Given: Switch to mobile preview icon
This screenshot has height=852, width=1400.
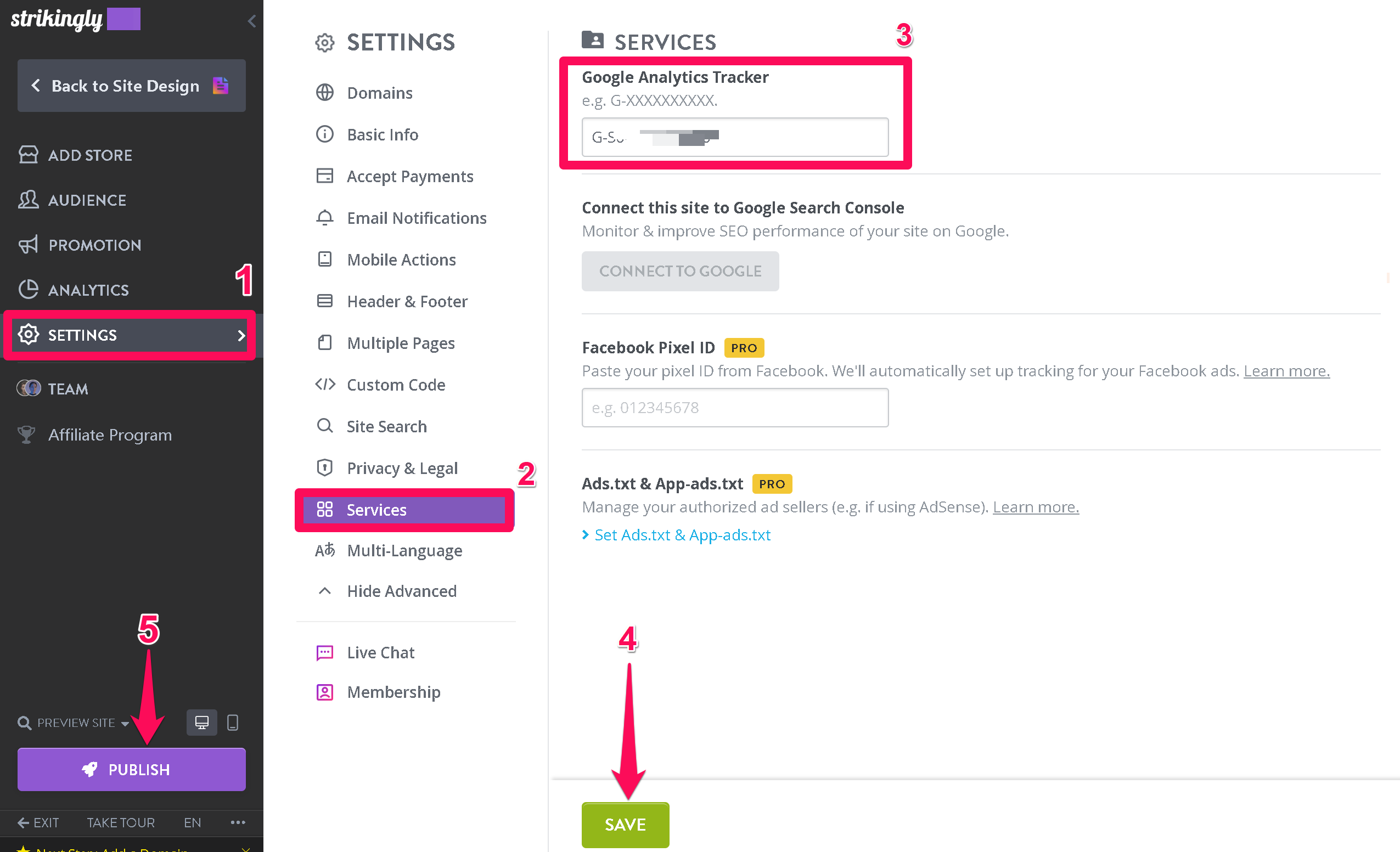Looking at the screenshot, I should pyautogui.click(x=232, y=722).
